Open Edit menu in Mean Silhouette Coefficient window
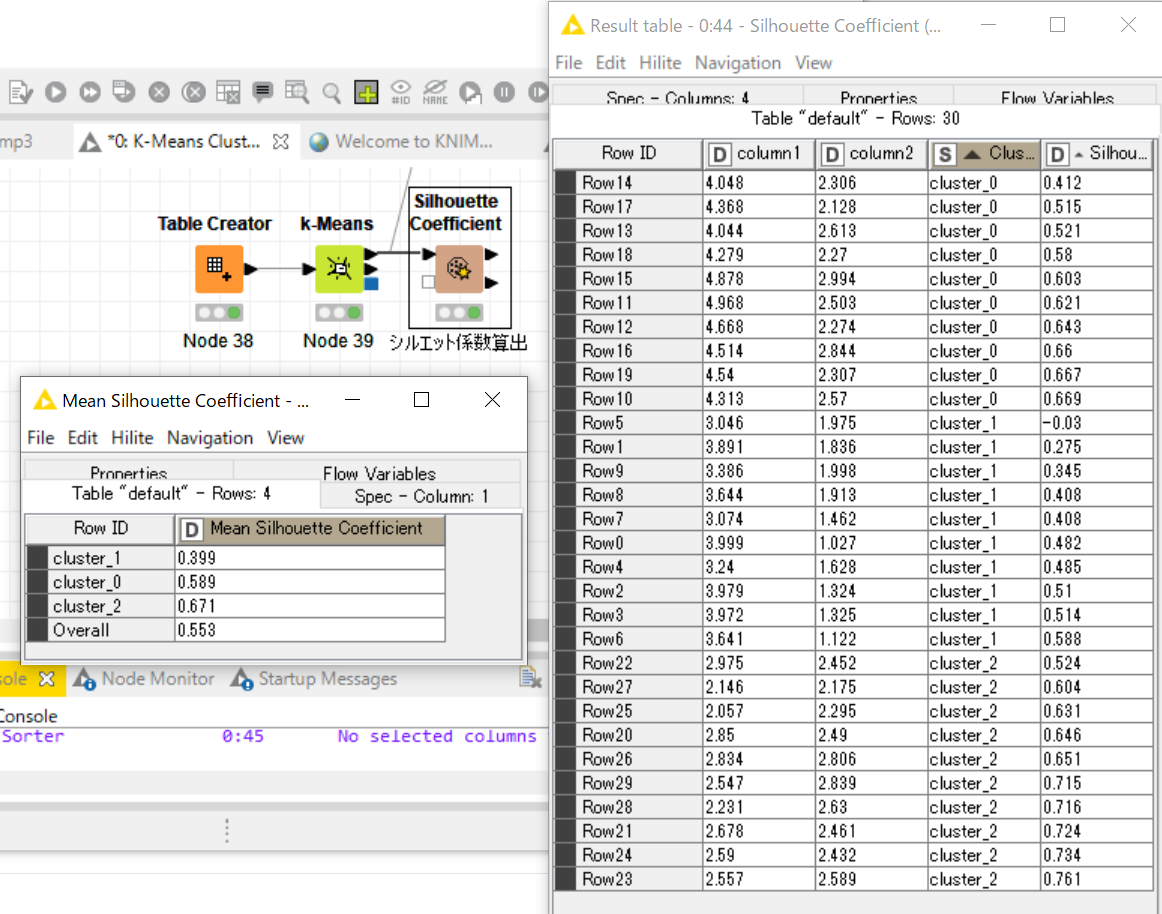 [x=82, y=438]
